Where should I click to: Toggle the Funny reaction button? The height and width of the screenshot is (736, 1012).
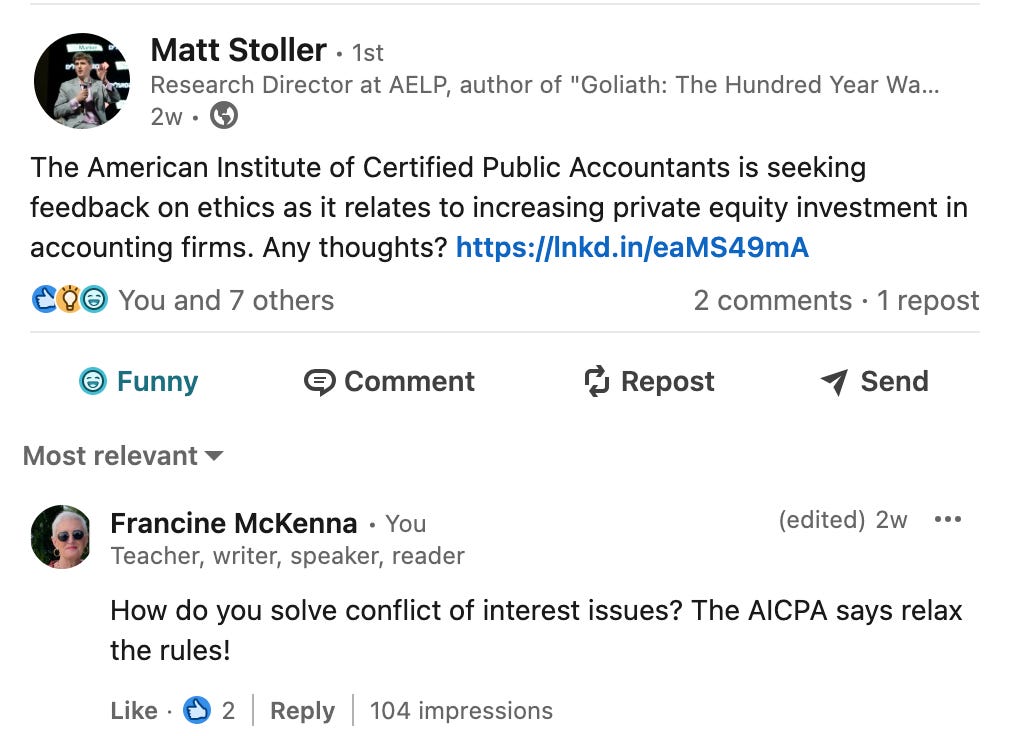pos(139,381)
